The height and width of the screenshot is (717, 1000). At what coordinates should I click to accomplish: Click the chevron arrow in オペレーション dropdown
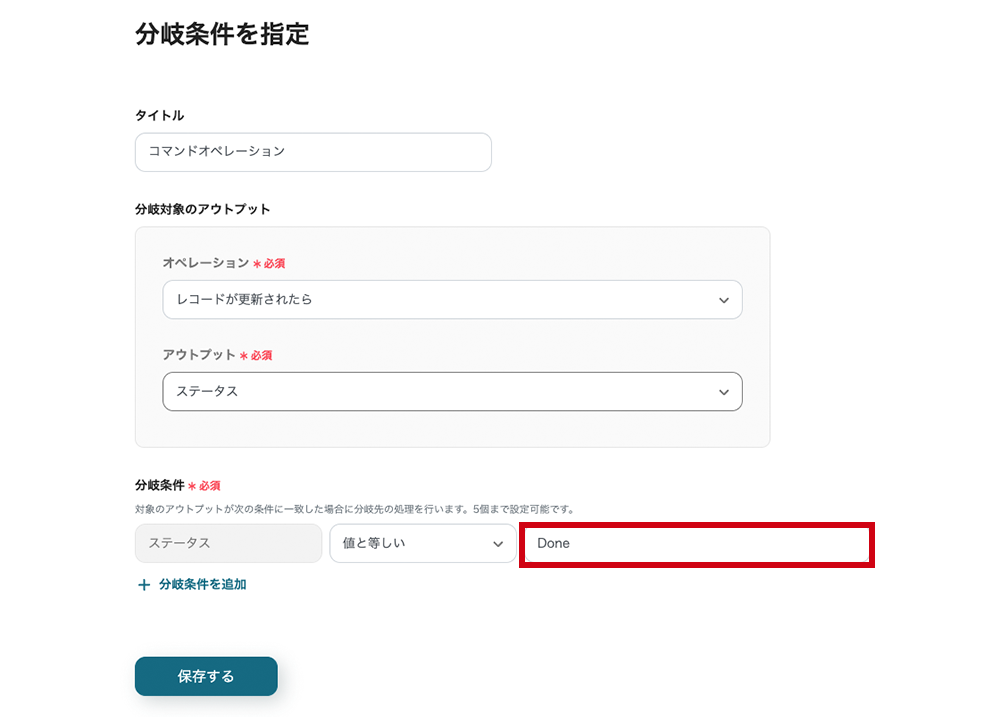(x=724, y=300)
